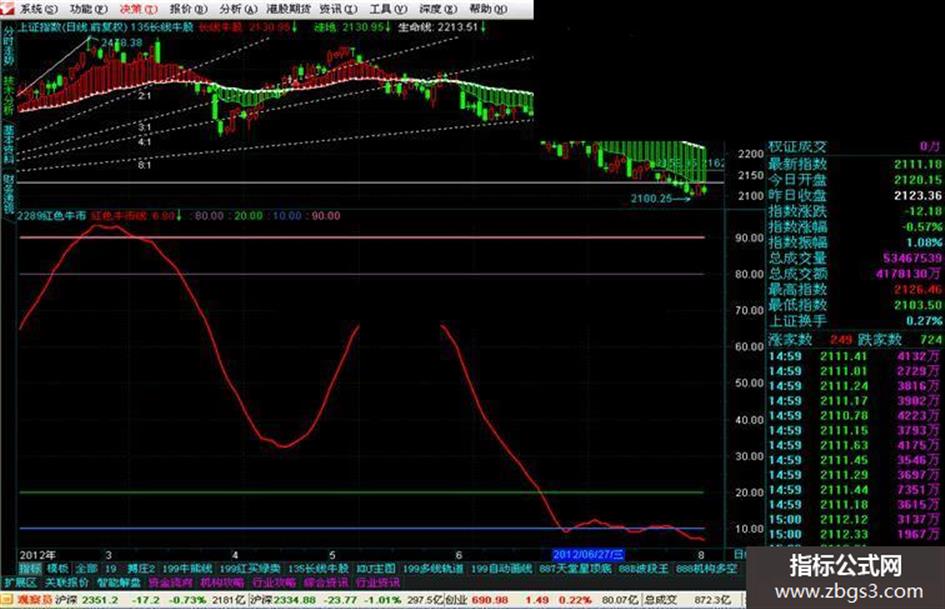Click the 跌家数 count 724
This screenshot has height=609, width=945.
click(x=931, y=339)
